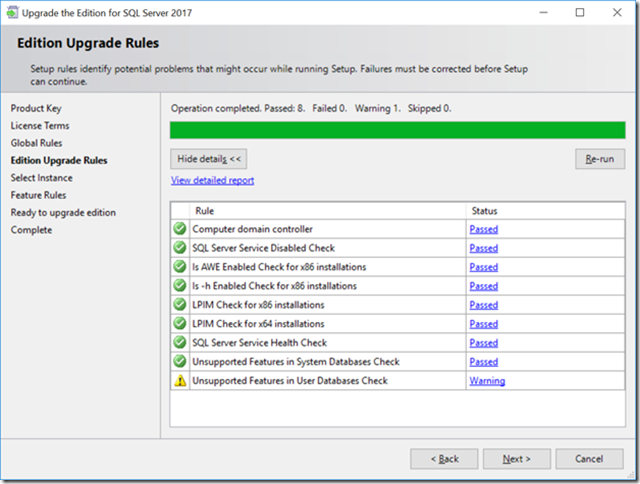The image size is (640, 484).
Task: Re-run the edition upgrade rules
Action: click(x=600, y=159)
